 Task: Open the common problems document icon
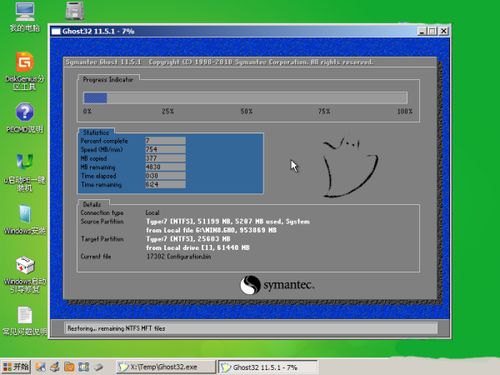(25, 321)
